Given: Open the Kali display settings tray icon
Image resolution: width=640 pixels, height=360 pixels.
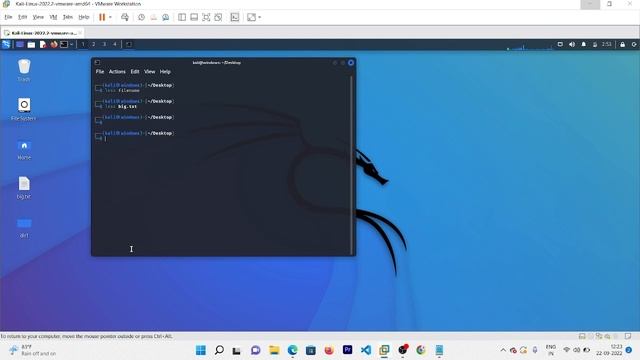Looking at the screenshot, I should click(x=560, y=44).
